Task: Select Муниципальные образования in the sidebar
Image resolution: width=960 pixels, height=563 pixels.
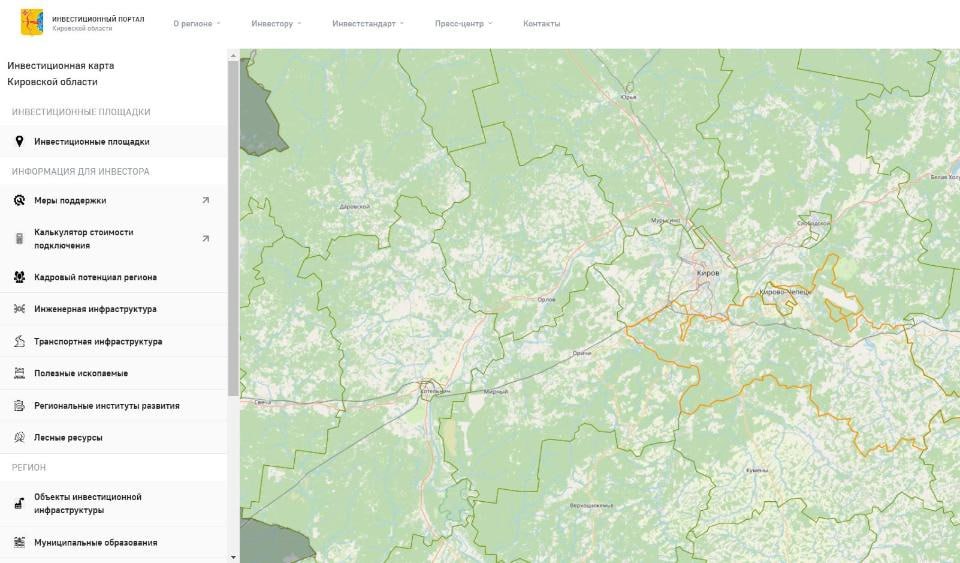Action: 95,542
